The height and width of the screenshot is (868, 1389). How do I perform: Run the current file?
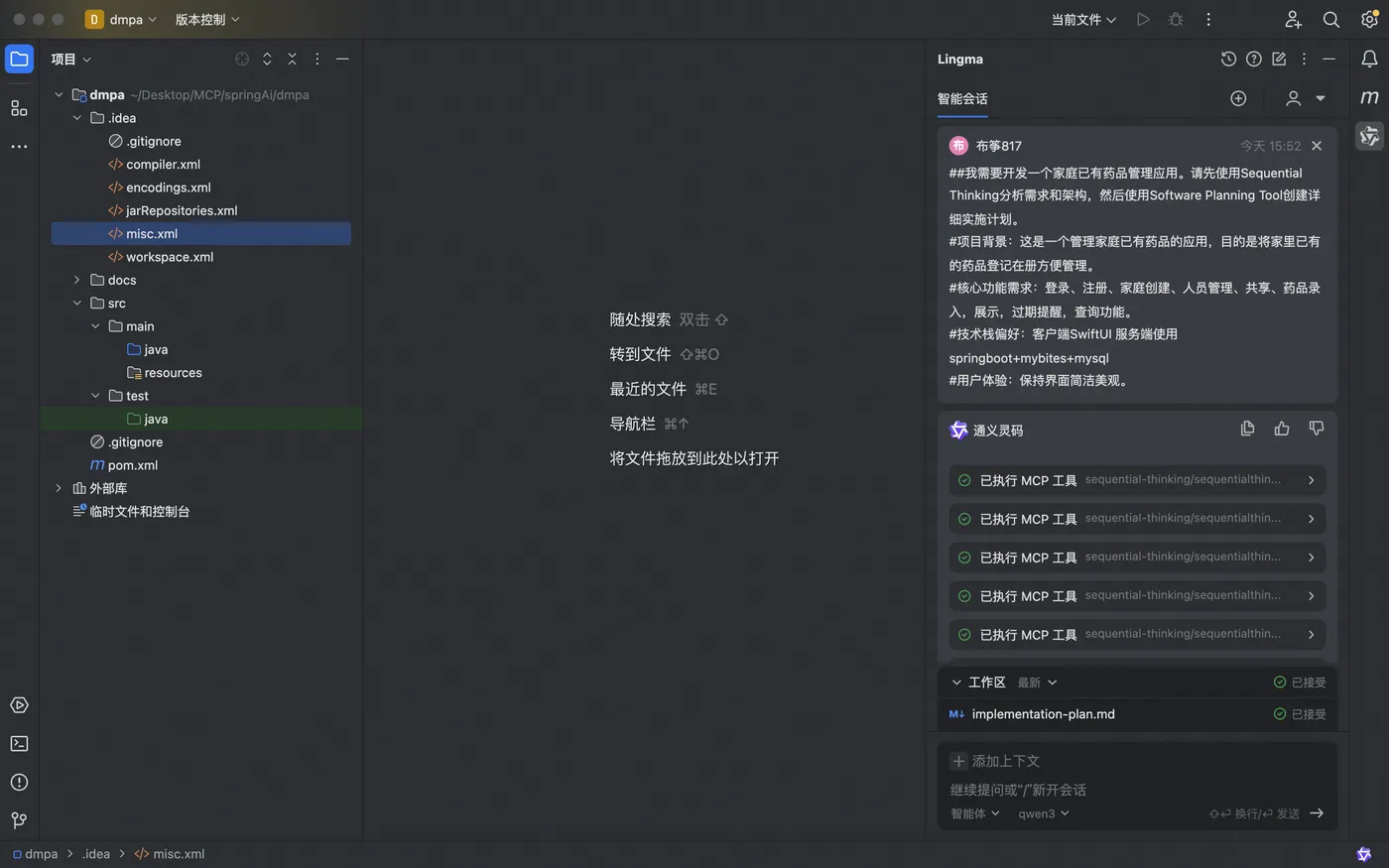click(x=1143, y=19)
